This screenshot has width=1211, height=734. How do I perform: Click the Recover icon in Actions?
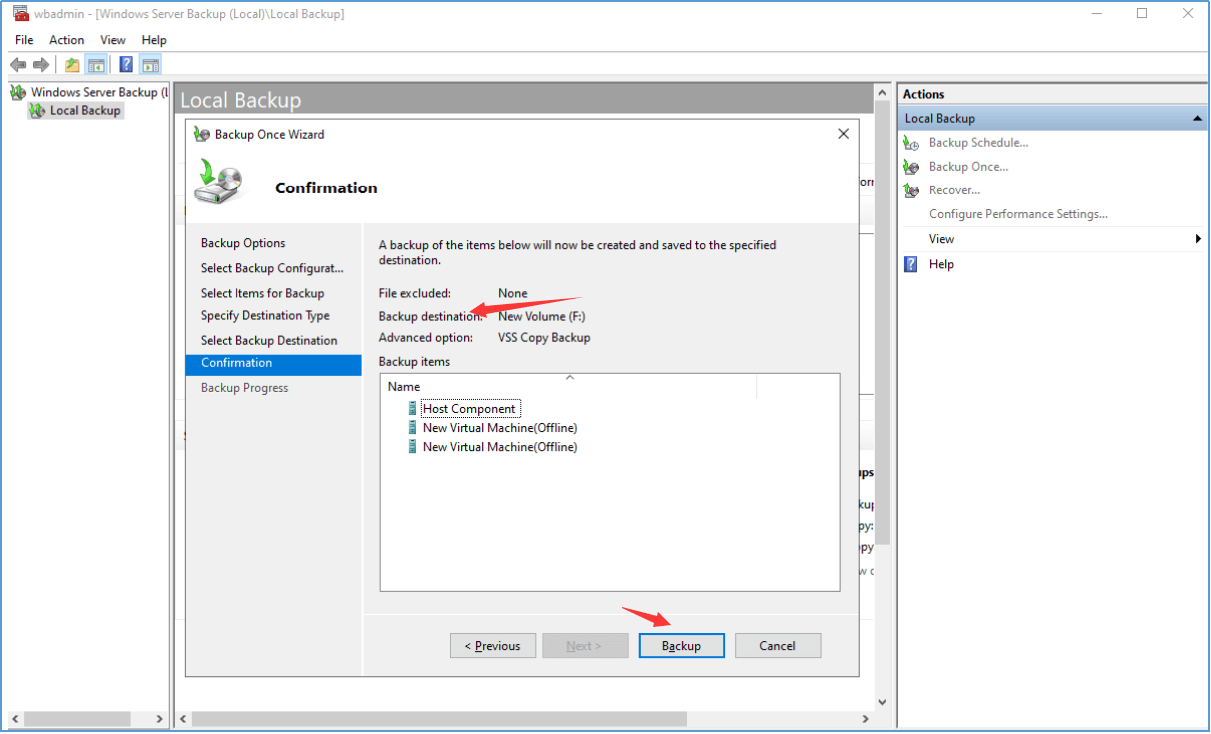point(911,190)
